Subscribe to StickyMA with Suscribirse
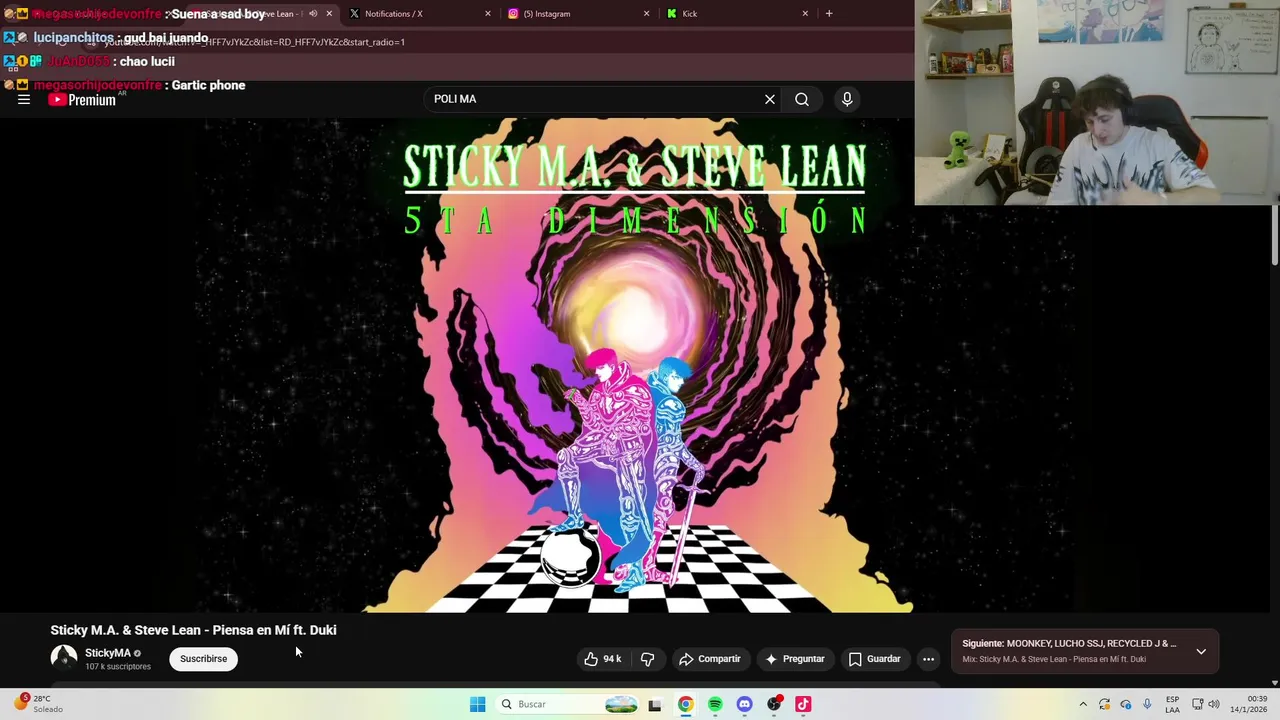Viewport: 1280px width, 720px height. point(203,659)
